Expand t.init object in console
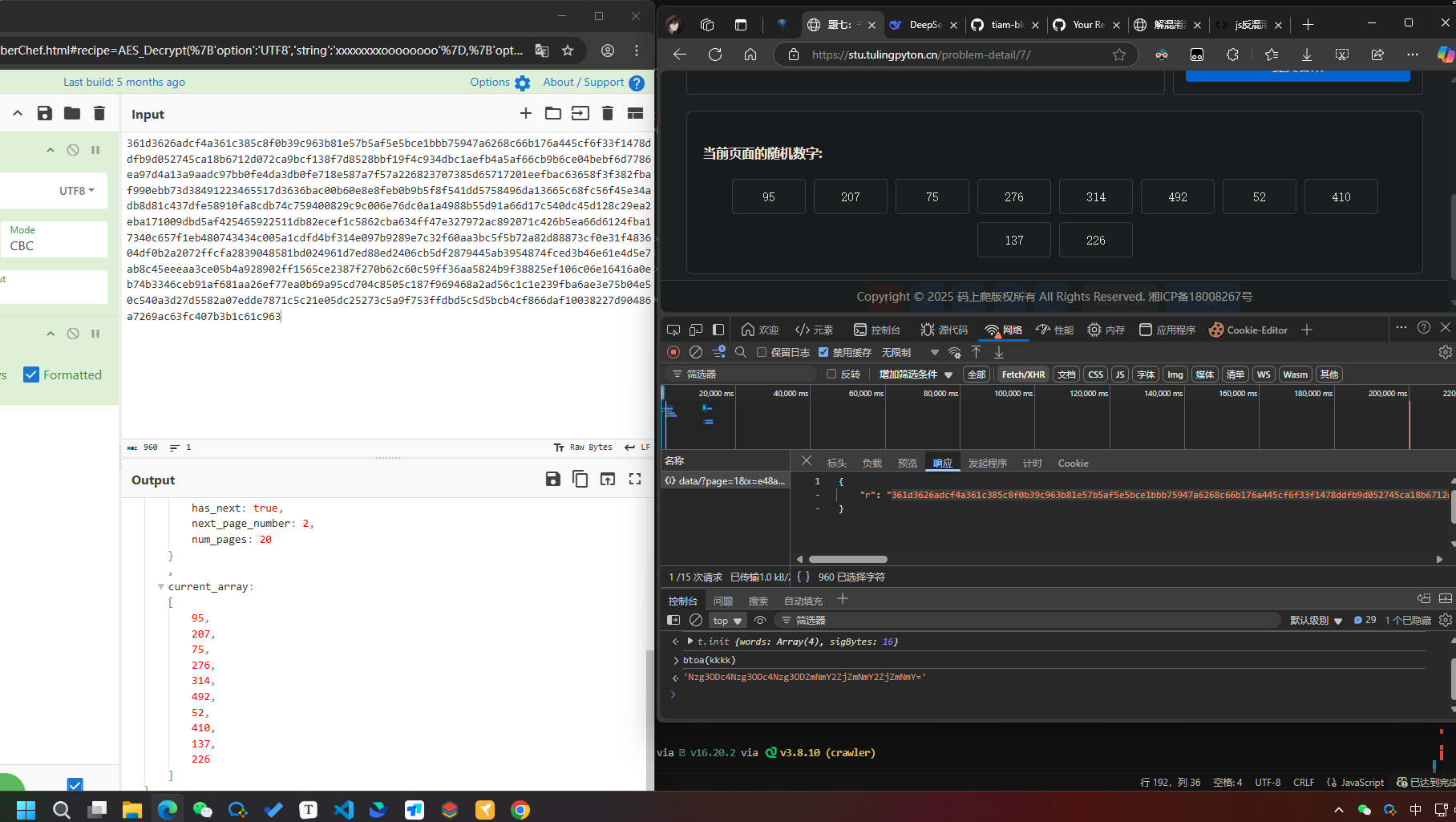1456x822 pixels. coord(690,641)
